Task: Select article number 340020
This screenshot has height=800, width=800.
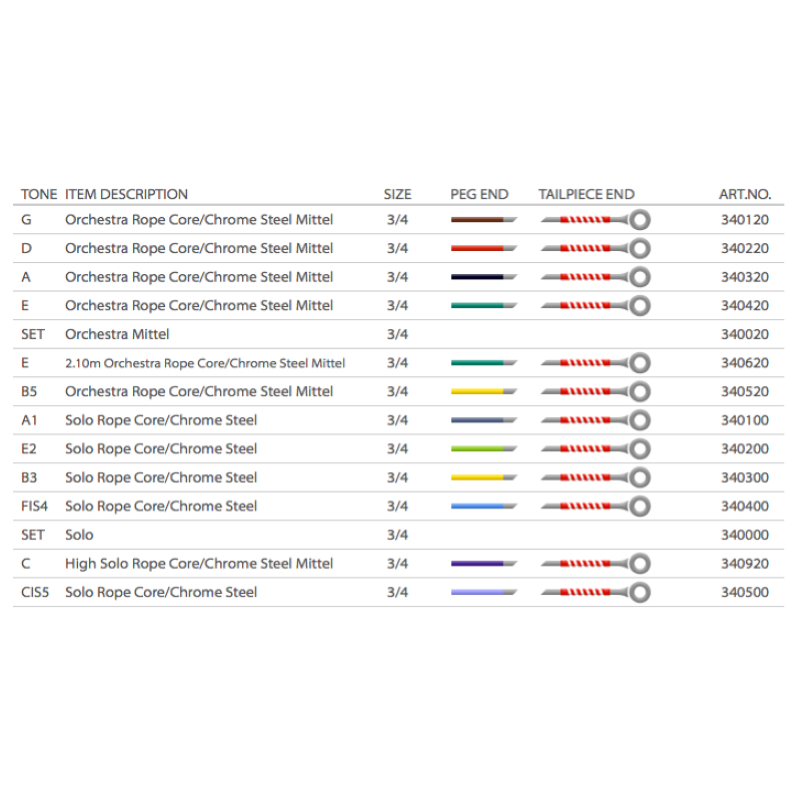Action: coord(745,334)
